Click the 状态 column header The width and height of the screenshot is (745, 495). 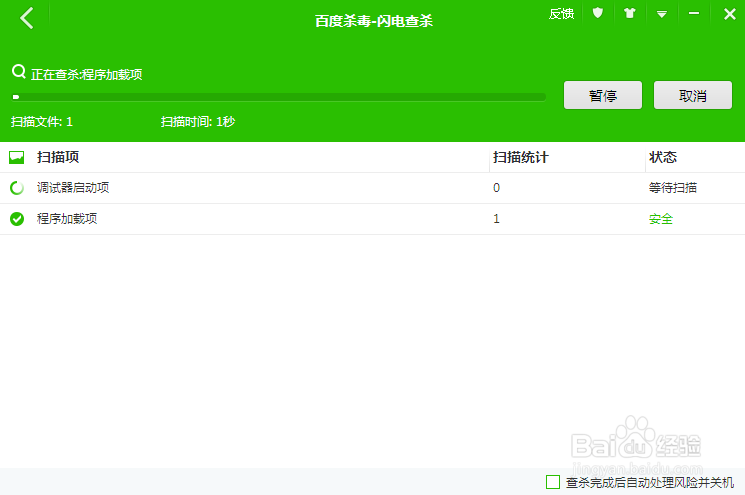tap(662, 157)
